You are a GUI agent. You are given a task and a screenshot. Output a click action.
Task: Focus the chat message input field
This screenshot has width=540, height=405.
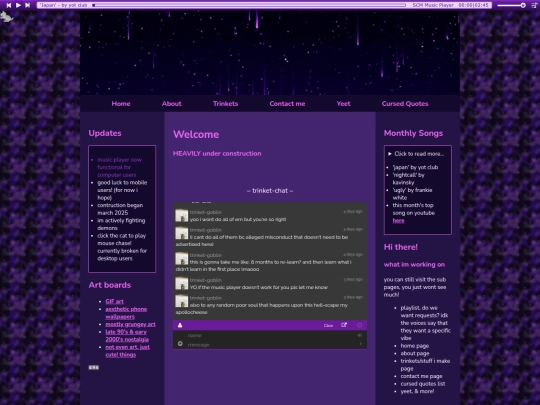272,344
